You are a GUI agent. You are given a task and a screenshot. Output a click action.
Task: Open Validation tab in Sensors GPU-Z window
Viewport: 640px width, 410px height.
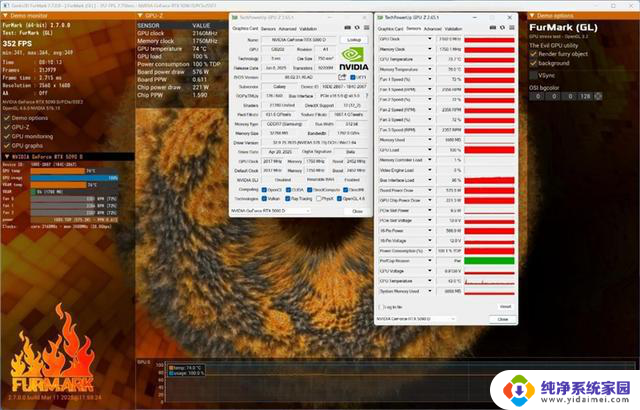(x=453, y=29)
